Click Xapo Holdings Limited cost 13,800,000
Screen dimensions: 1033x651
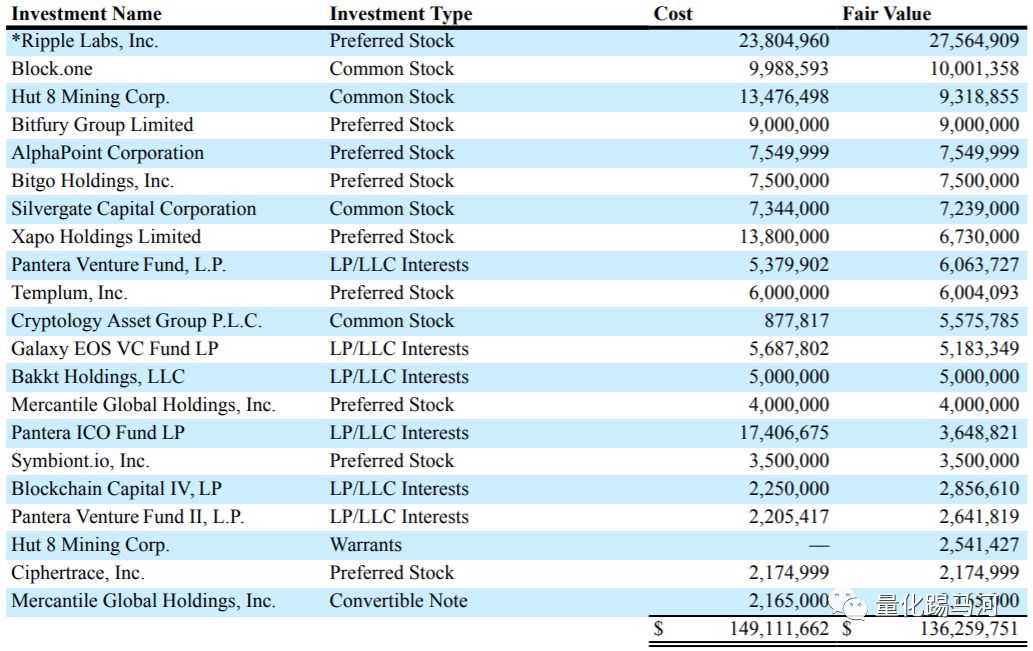784,237
